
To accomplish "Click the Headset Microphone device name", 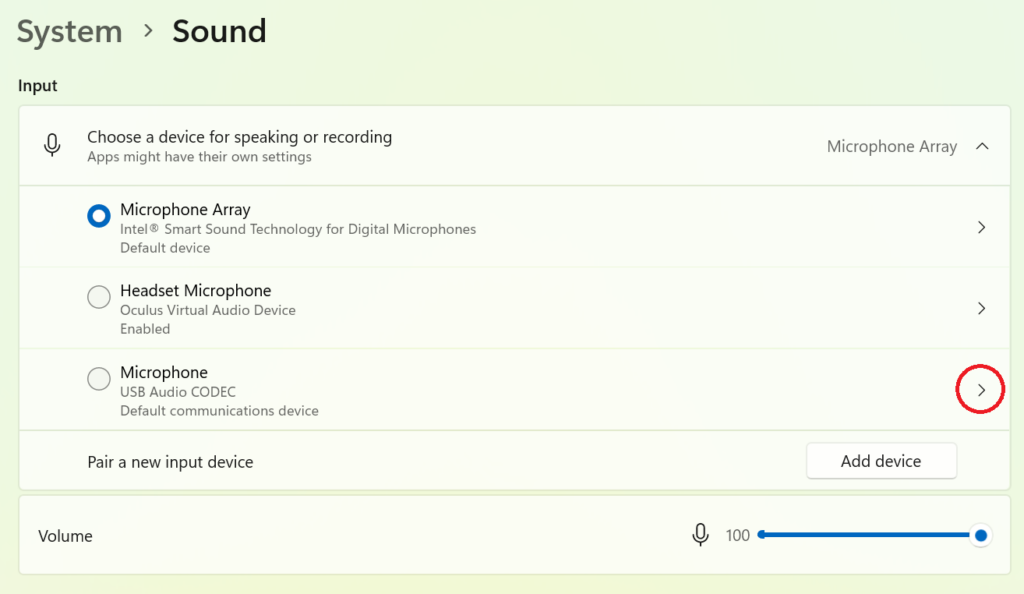I will click(x=195, y=291).
